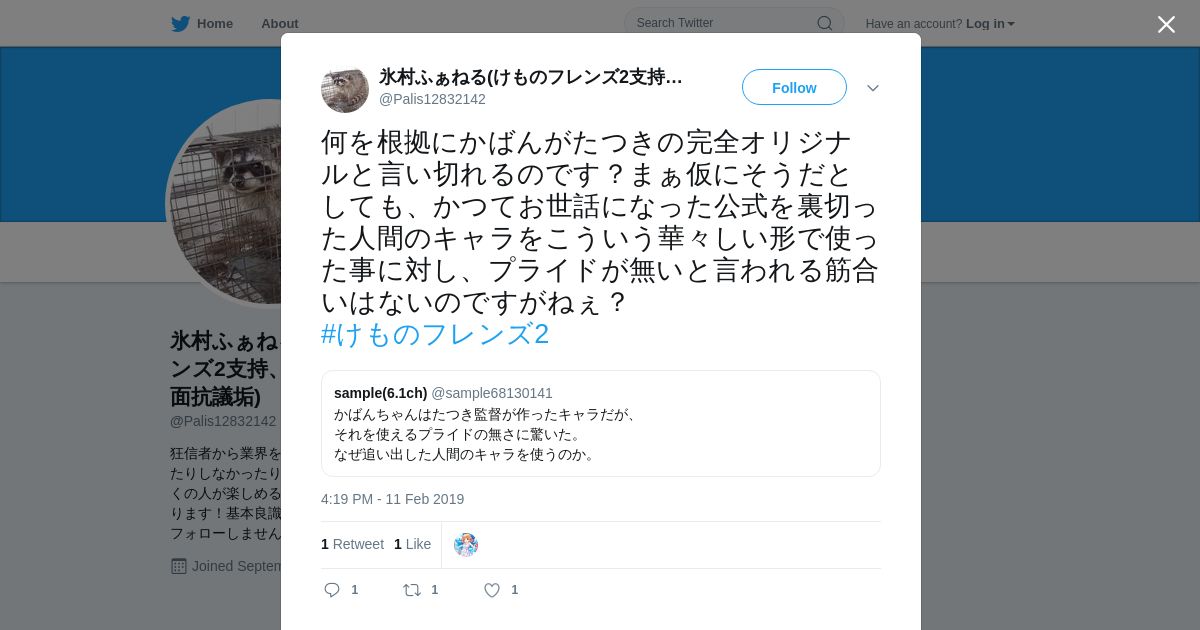This screenshot has height=630, width=1200.
Task: Click the reply speech bubble icon
Action: [x=332, y=590]
